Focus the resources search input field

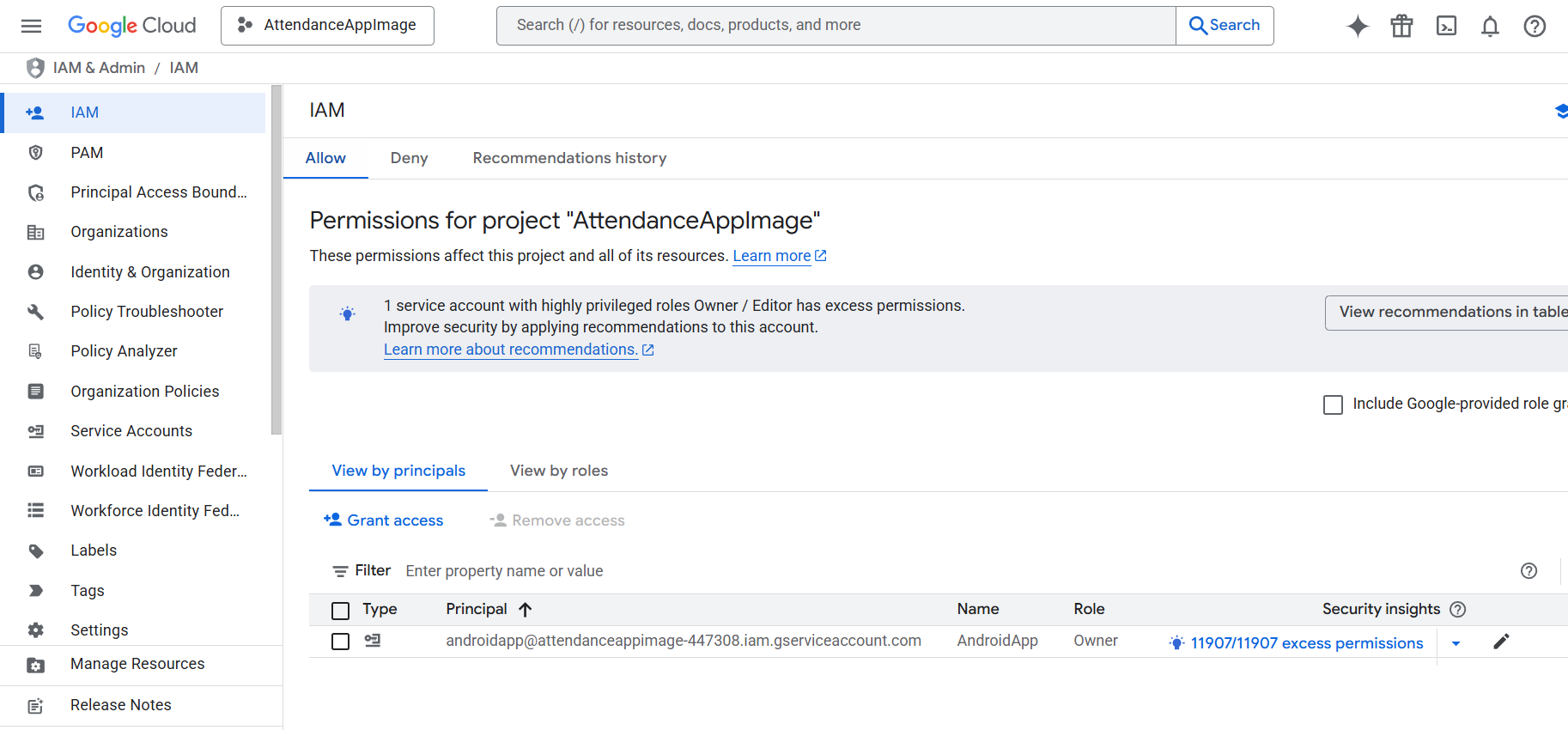836,26
